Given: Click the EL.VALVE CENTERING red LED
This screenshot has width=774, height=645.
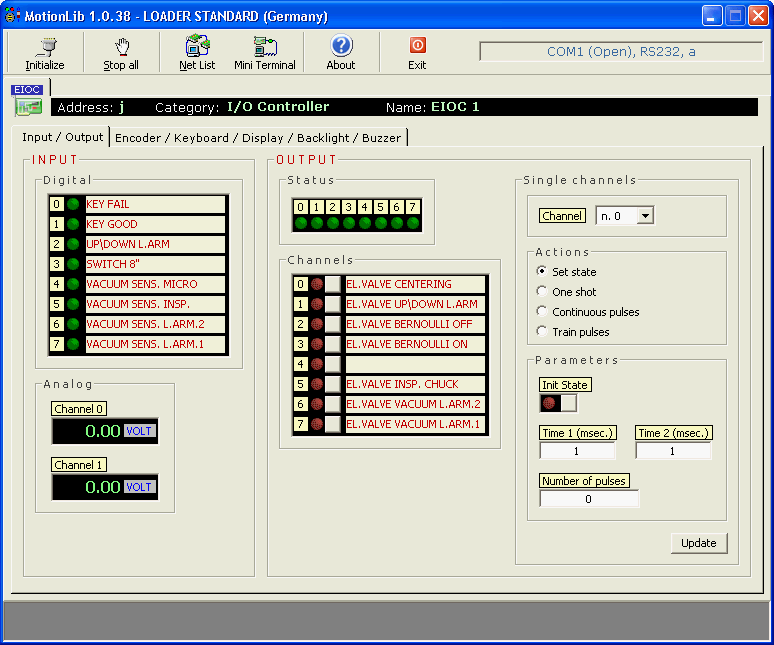Looking at the screenshot, I should coord(317,284).
